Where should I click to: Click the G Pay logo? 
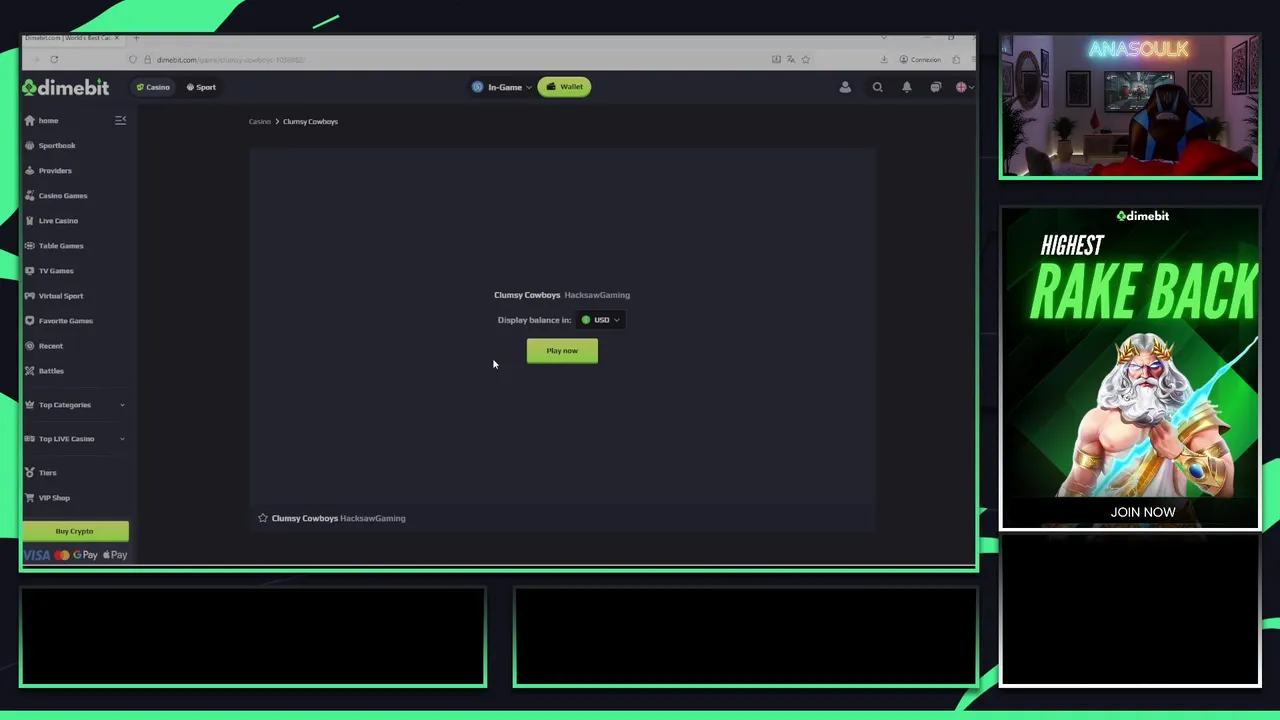point(85,555)
